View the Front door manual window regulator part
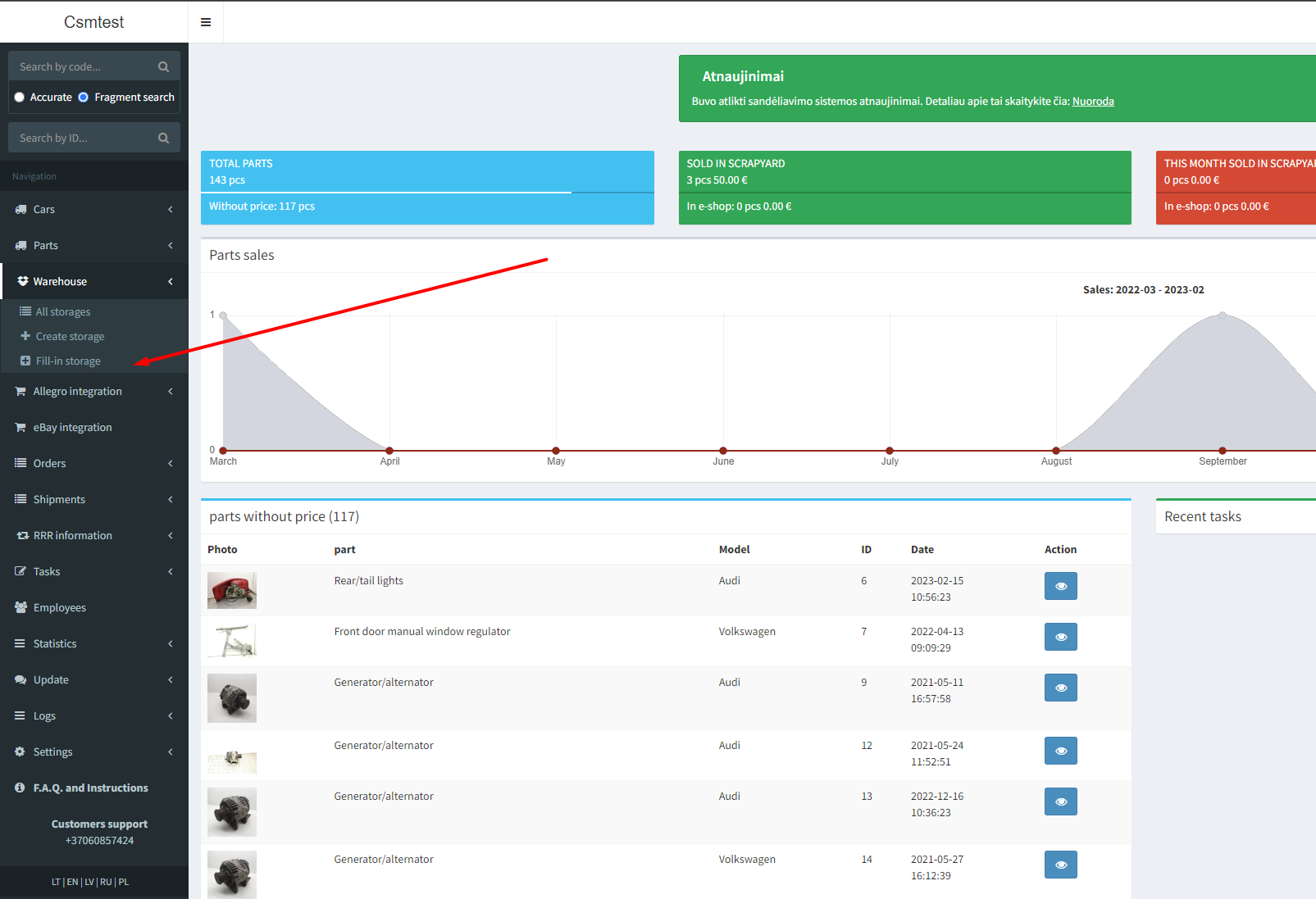 point(1060,637)
